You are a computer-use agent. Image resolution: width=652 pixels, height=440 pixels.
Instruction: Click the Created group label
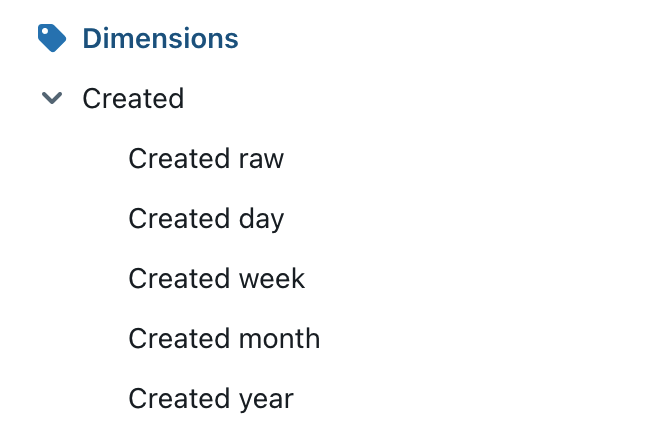pos(133,99)
